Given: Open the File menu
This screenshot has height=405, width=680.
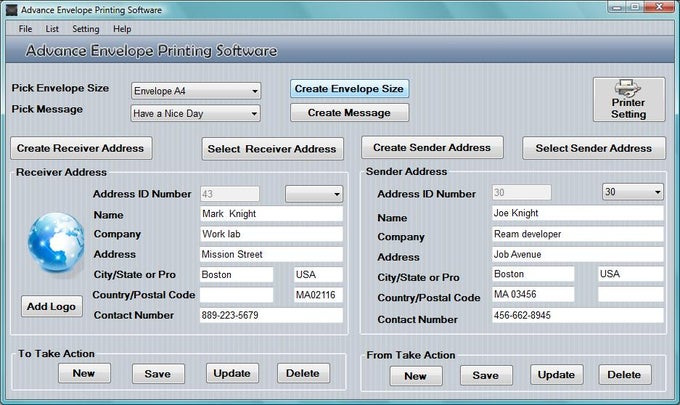Looking at the screenshot, I should click(25, 29).
